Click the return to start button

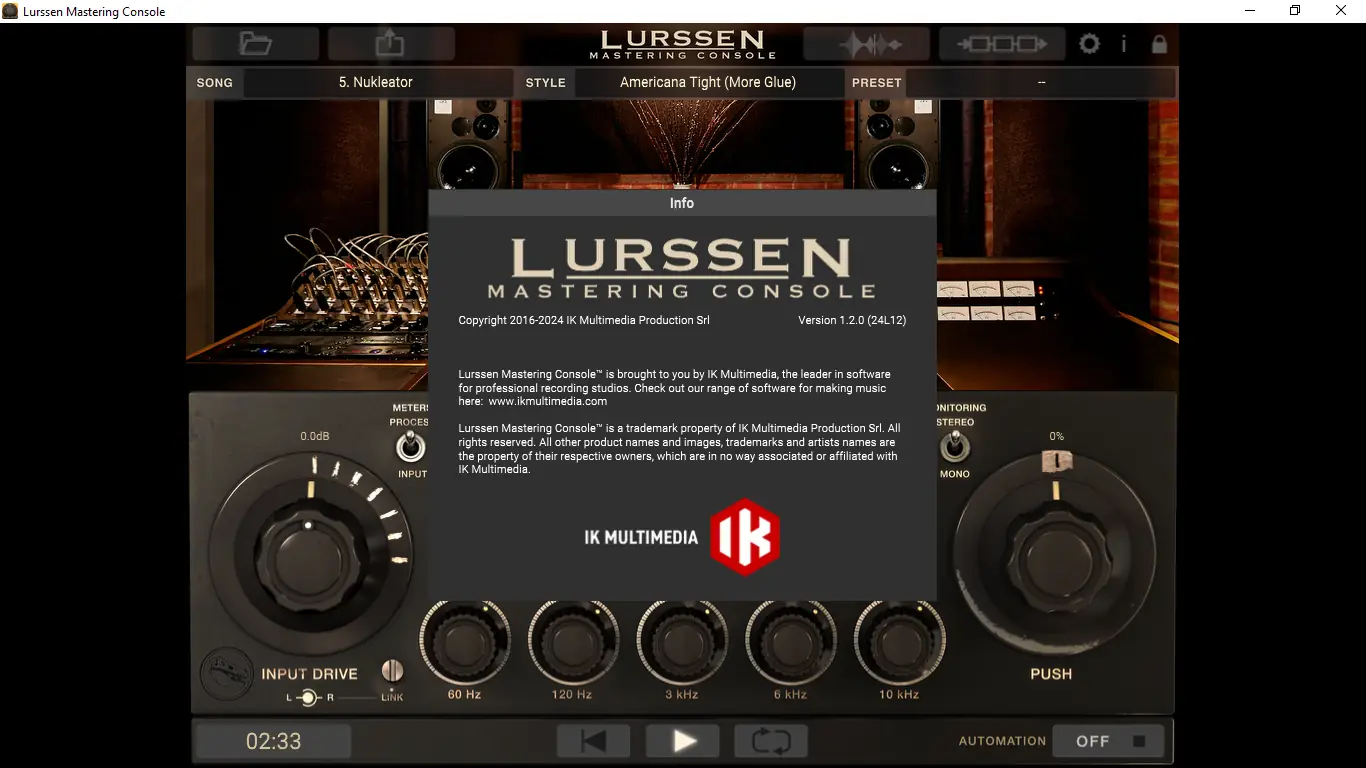[594, 741]
